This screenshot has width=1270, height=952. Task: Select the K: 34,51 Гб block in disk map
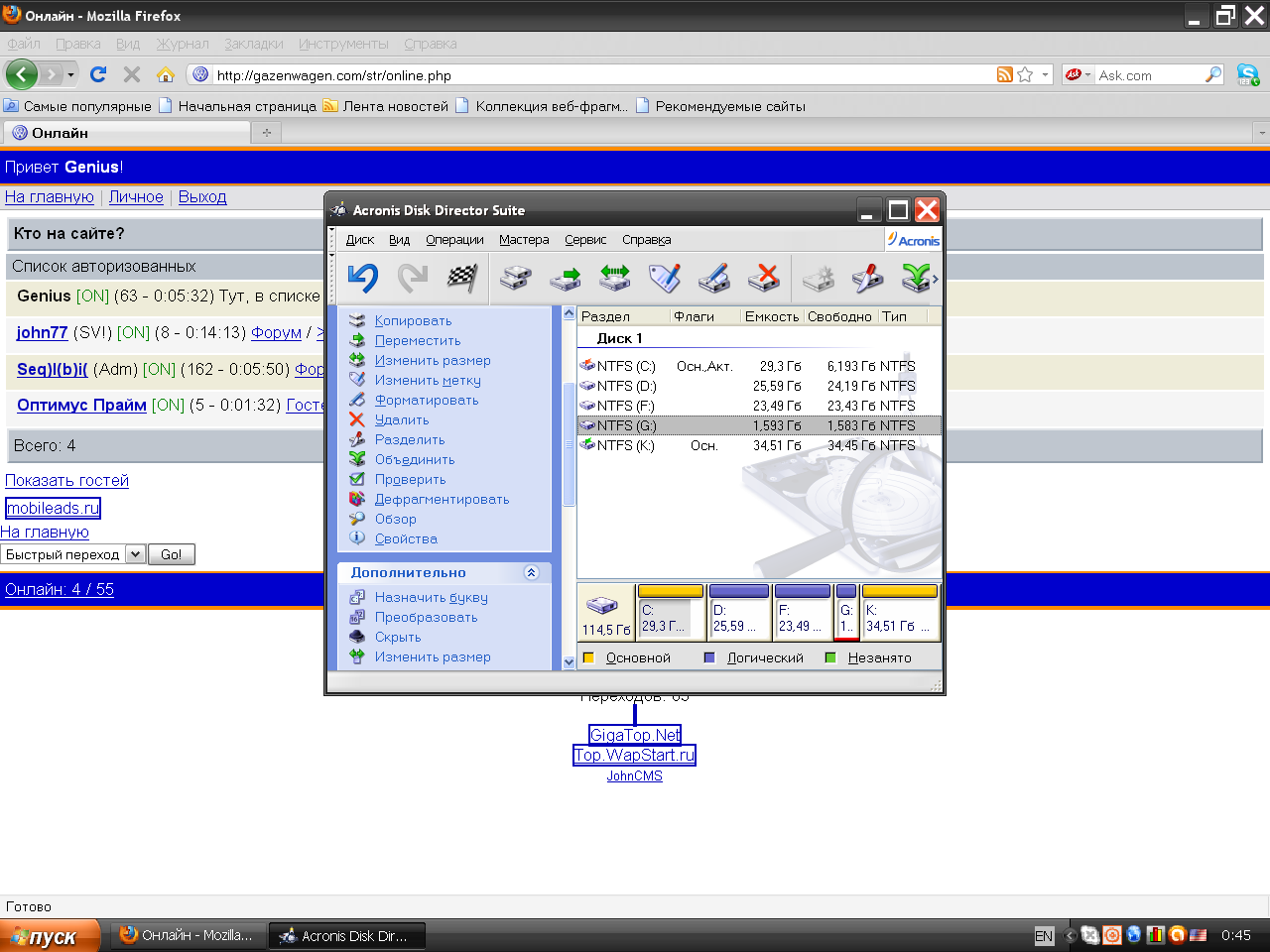pos(900,613)
